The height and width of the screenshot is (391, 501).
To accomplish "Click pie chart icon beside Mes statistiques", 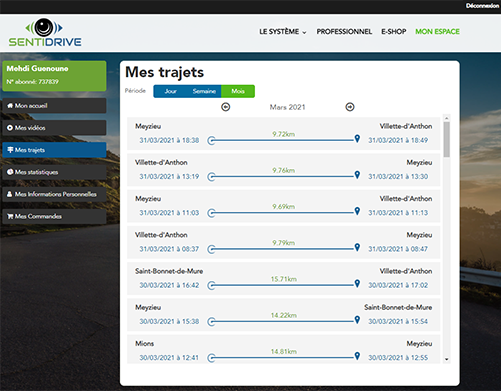I will (x=10, y=172).
